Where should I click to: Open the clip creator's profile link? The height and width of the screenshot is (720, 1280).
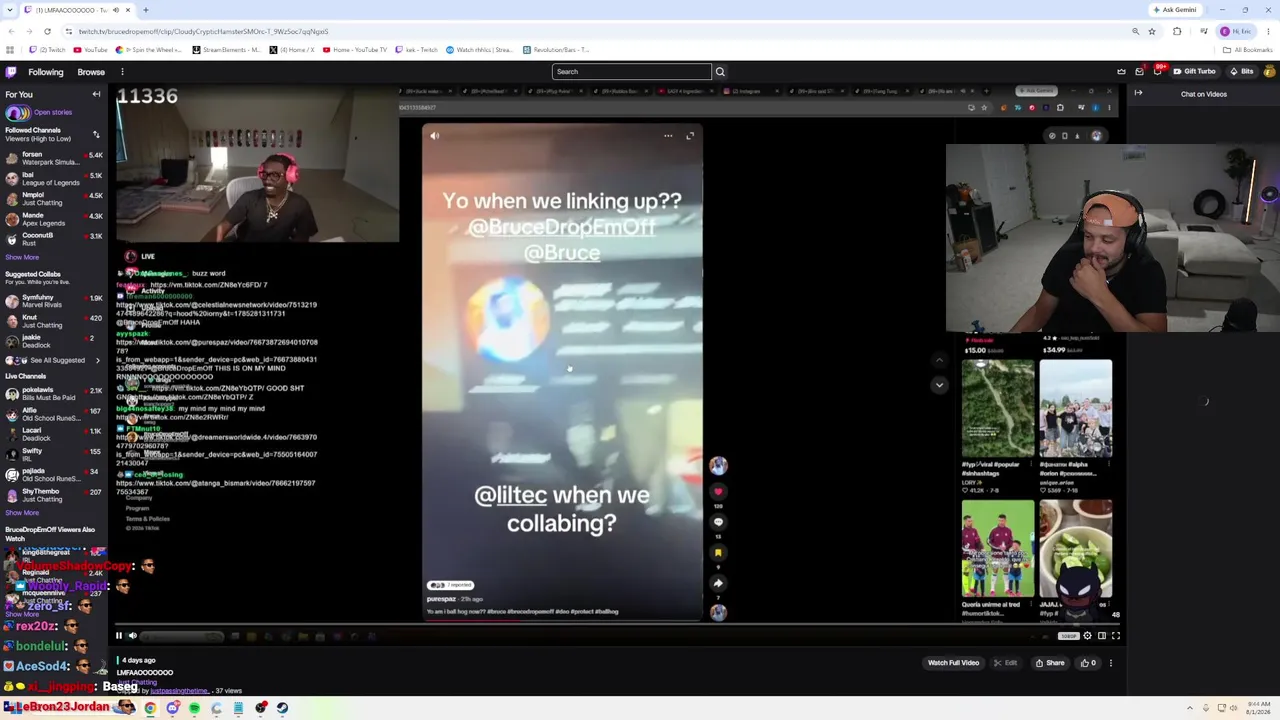181,691
